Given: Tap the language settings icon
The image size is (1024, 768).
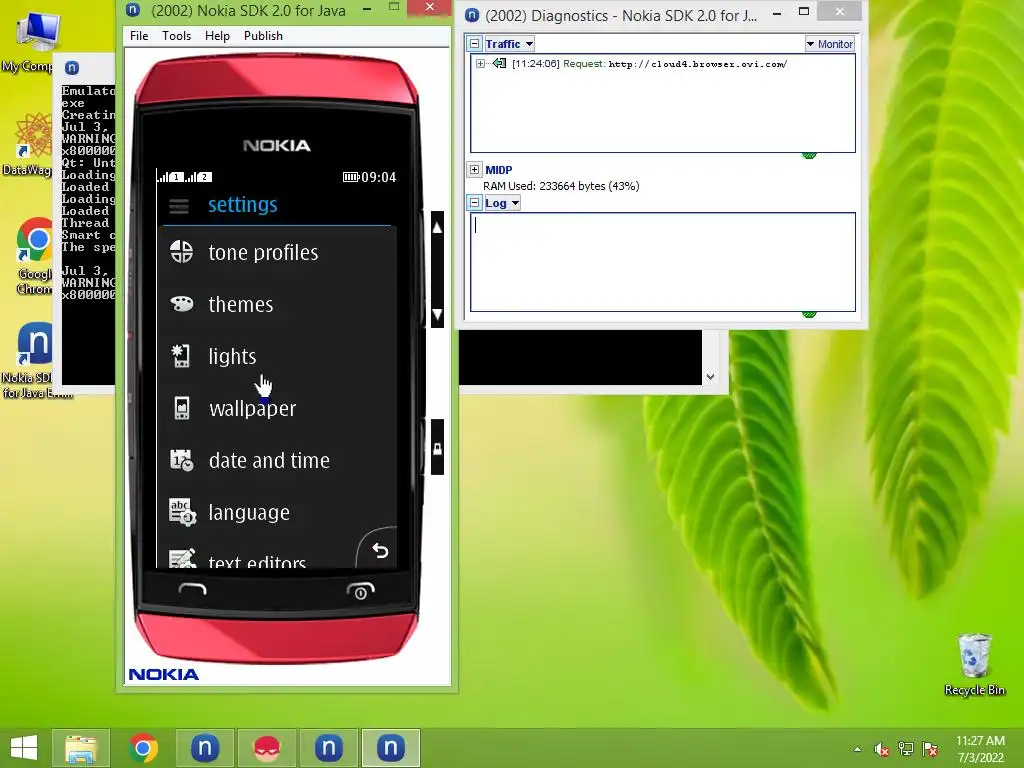Looking at the screenshot, I should coord(182,512).
